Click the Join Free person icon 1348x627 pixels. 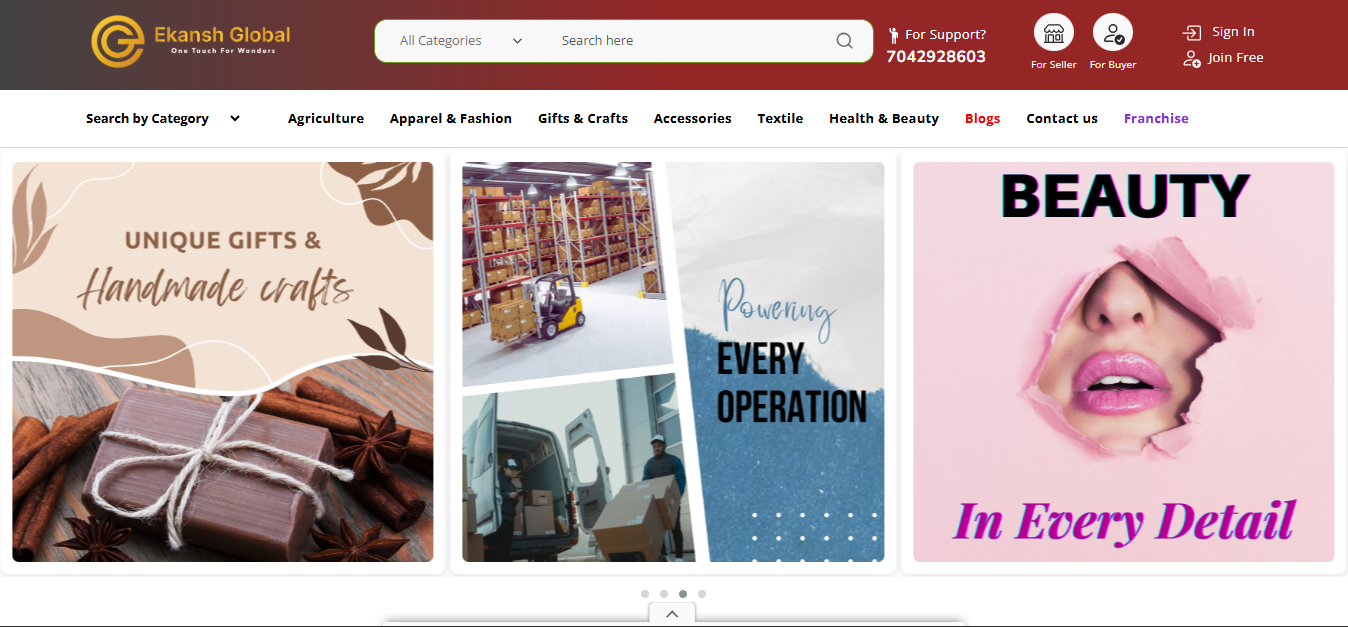tap(1192, 58)
